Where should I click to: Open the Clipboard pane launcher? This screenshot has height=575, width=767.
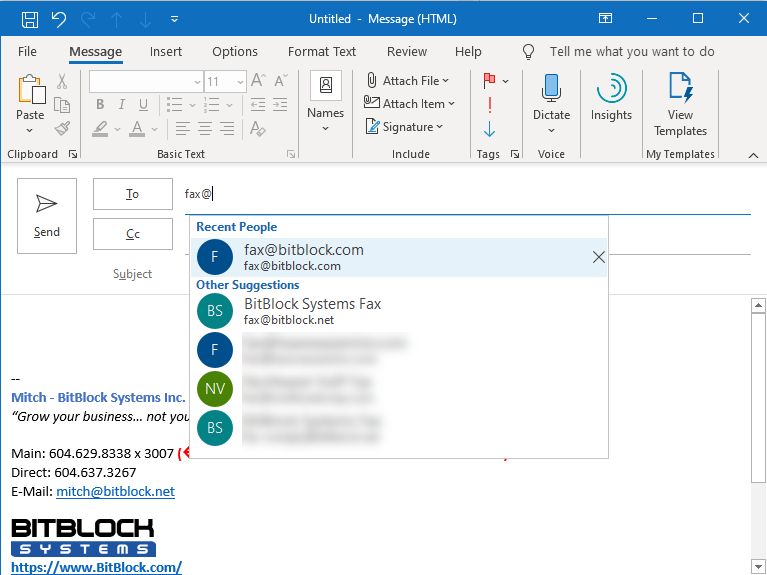pyautogui.click(x=73, y=154)
